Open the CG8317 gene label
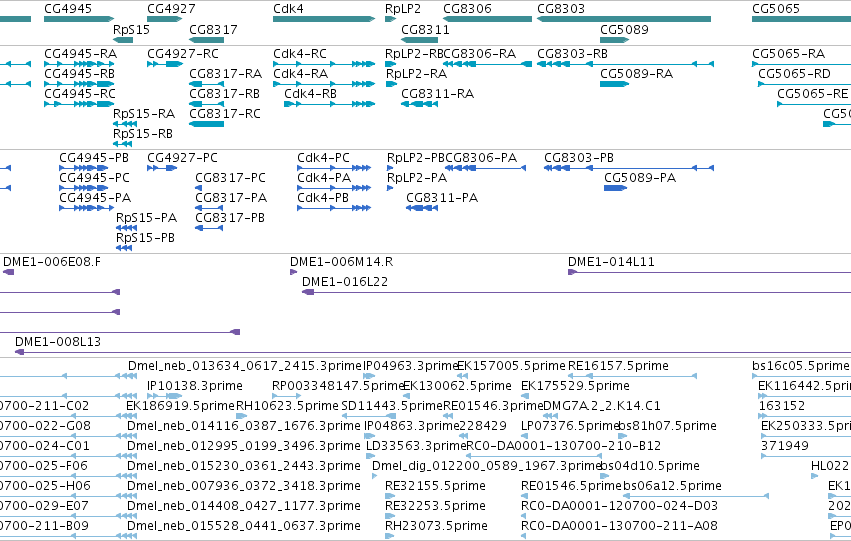851x541 pixels. point(213,29)
